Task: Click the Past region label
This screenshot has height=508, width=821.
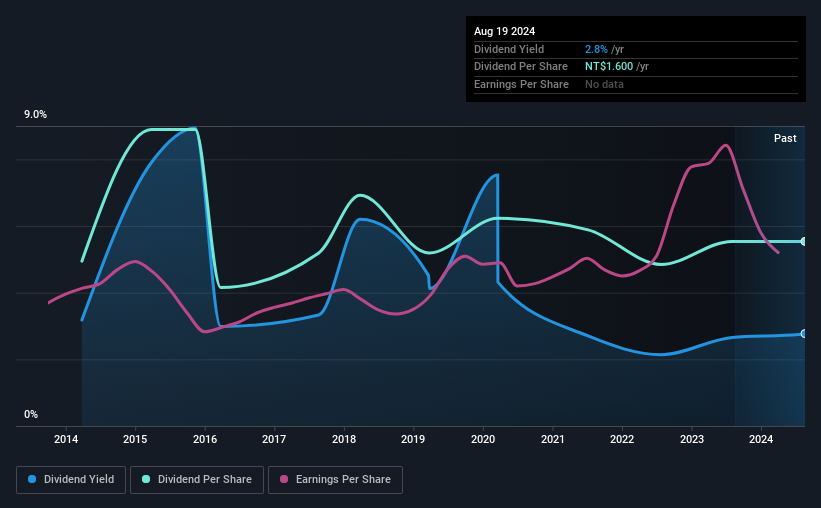Action: click(785, 138)
